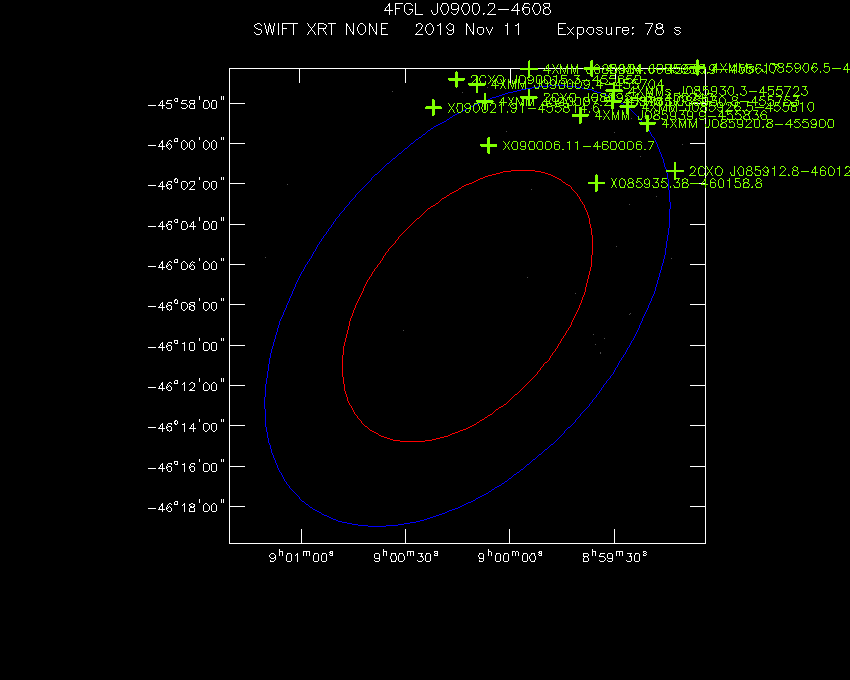Click the cross marker for 4XMM J085920.8-455900

tap(647, 124)
